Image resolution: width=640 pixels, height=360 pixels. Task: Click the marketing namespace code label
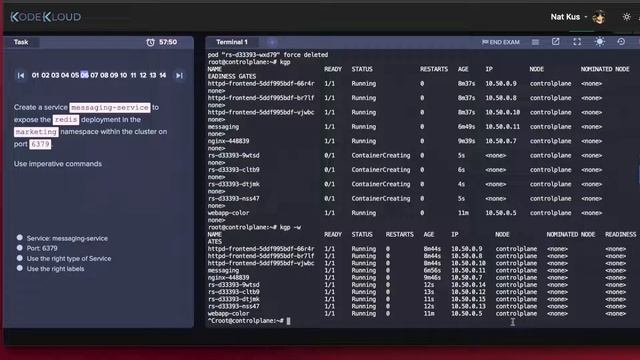click(x=36, y=132)
